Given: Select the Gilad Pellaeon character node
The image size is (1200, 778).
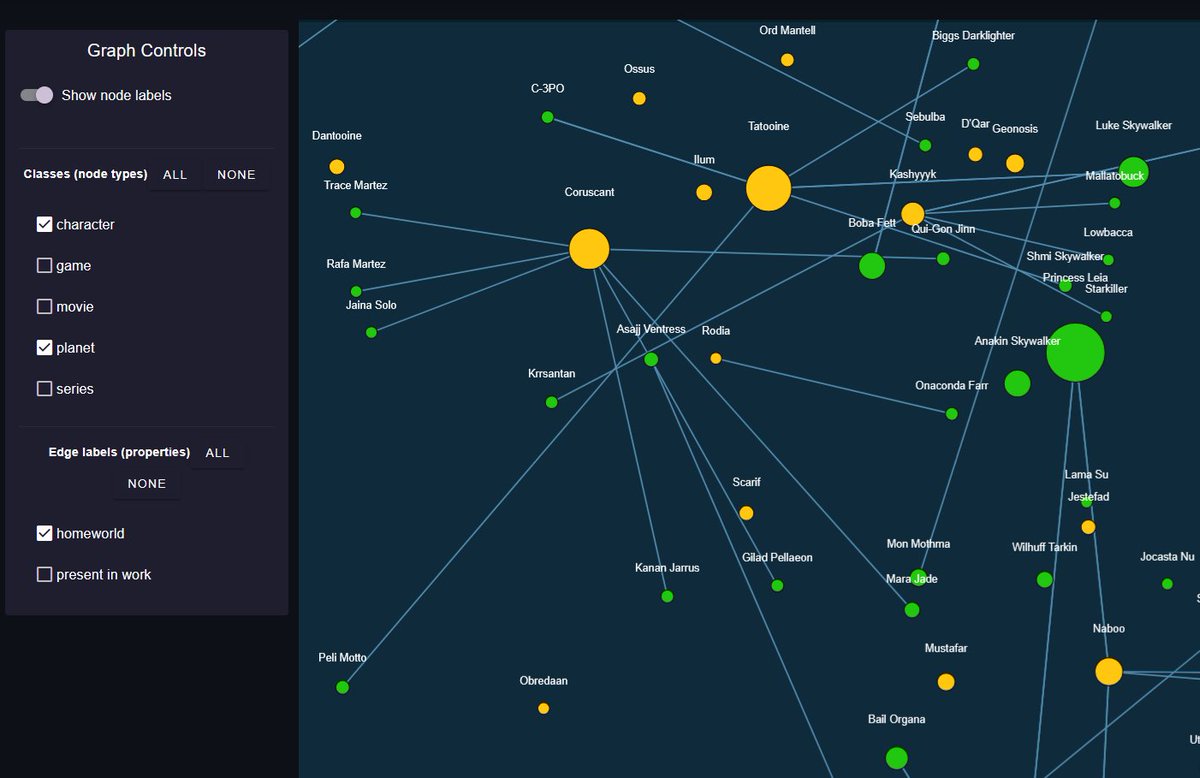Looking at the screenshot, I should point(777,586).
